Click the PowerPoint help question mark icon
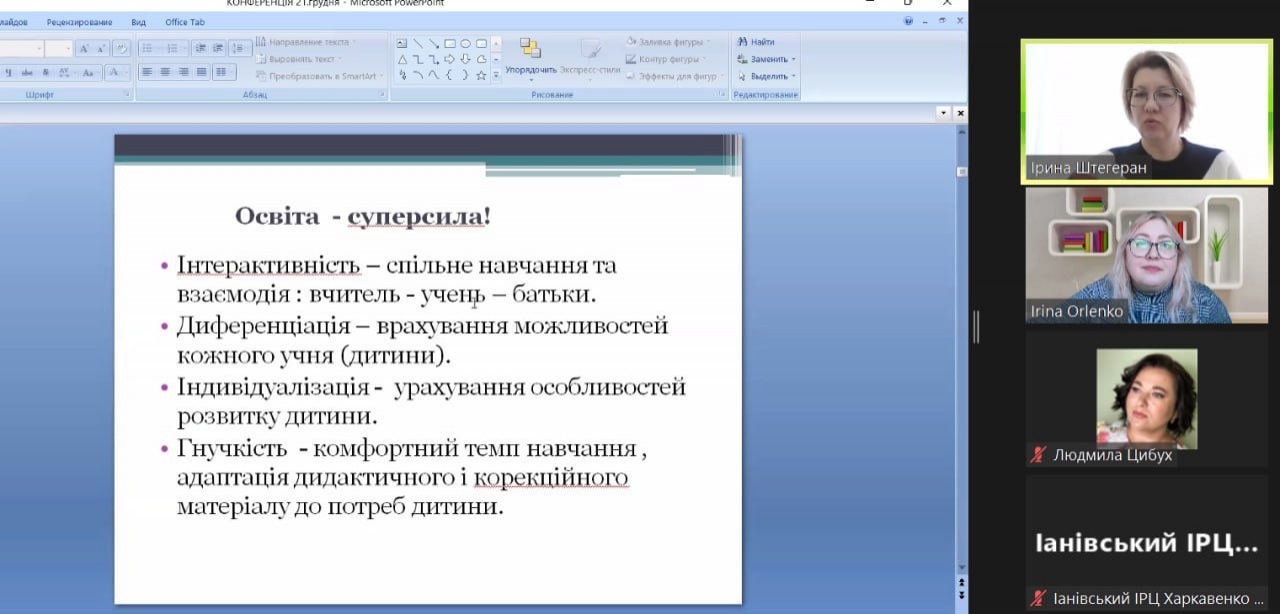The height and width of the screenshot is (614, 1280). tap(908, 21)
